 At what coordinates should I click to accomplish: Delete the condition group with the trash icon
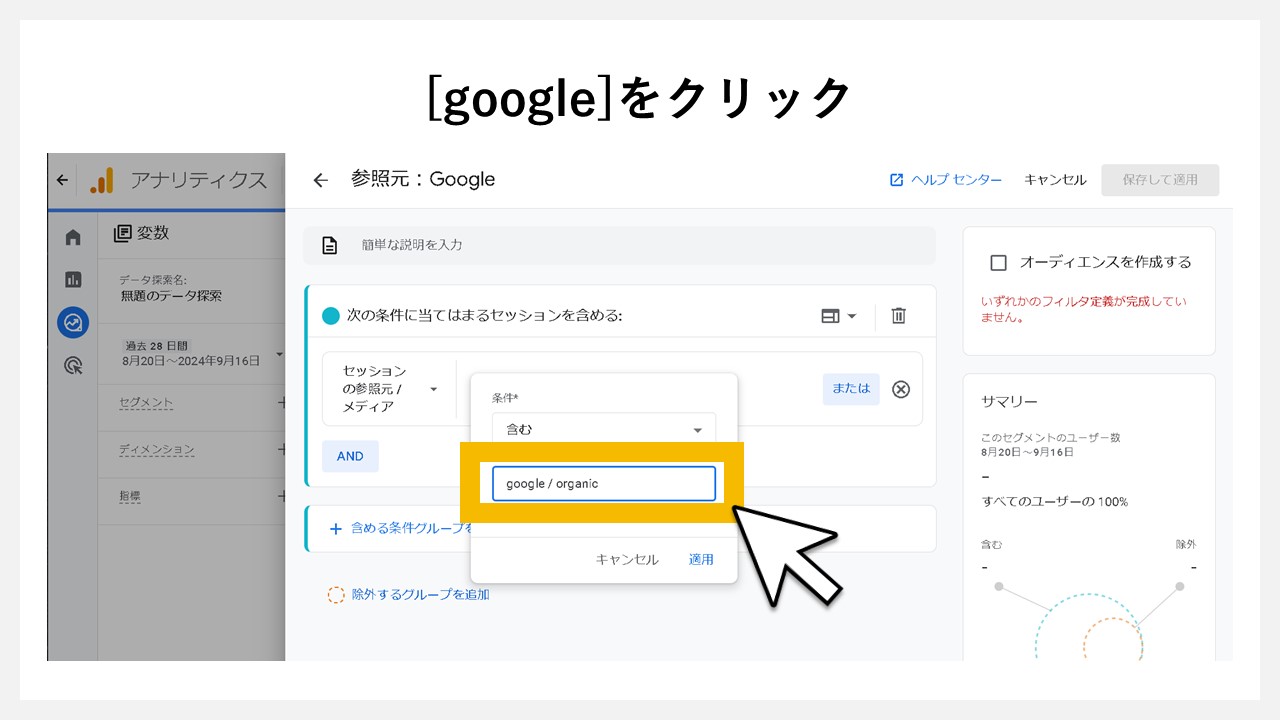click(x=898, y=315)
